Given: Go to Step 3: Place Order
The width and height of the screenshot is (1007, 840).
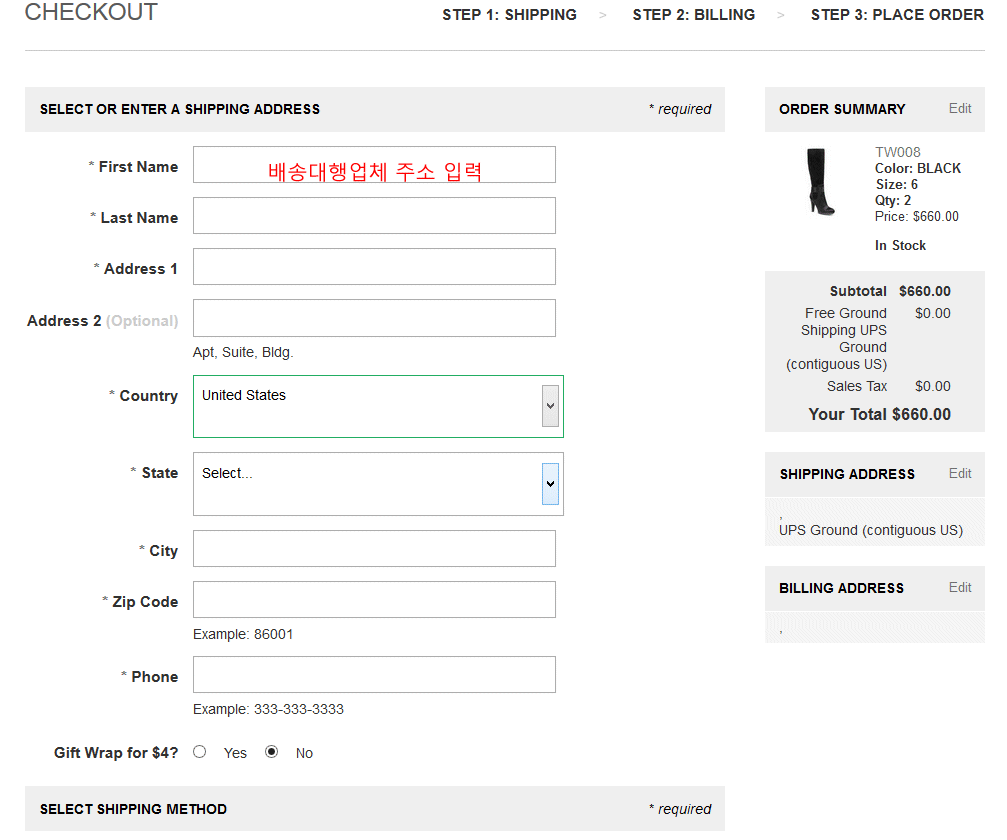Looking at the screenshot, I should click(x=897, y=15).
